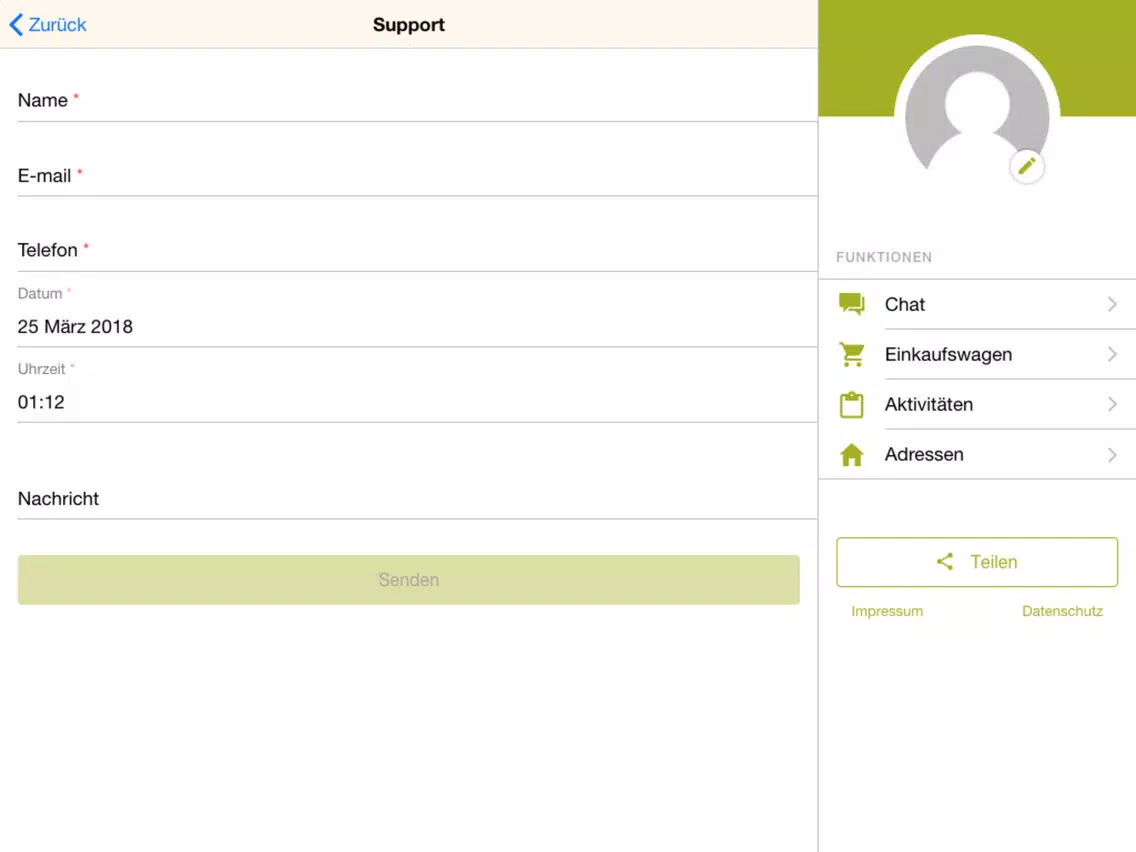Select the Telefon input field
Screen dimensions: 1136x852
pyautogui.click(x=417, y=250)
